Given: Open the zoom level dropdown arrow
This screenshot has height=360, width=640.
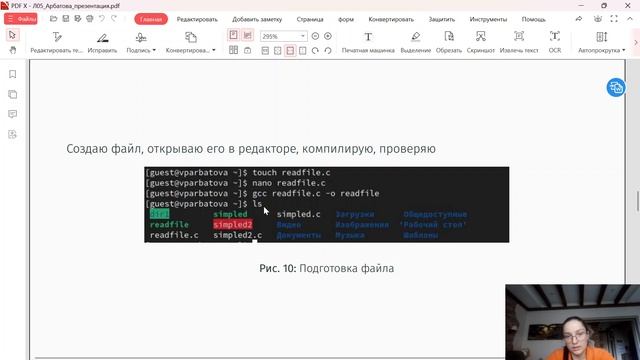Looking at the screenshot, I should pyautogui.click(x=302, y=36).
